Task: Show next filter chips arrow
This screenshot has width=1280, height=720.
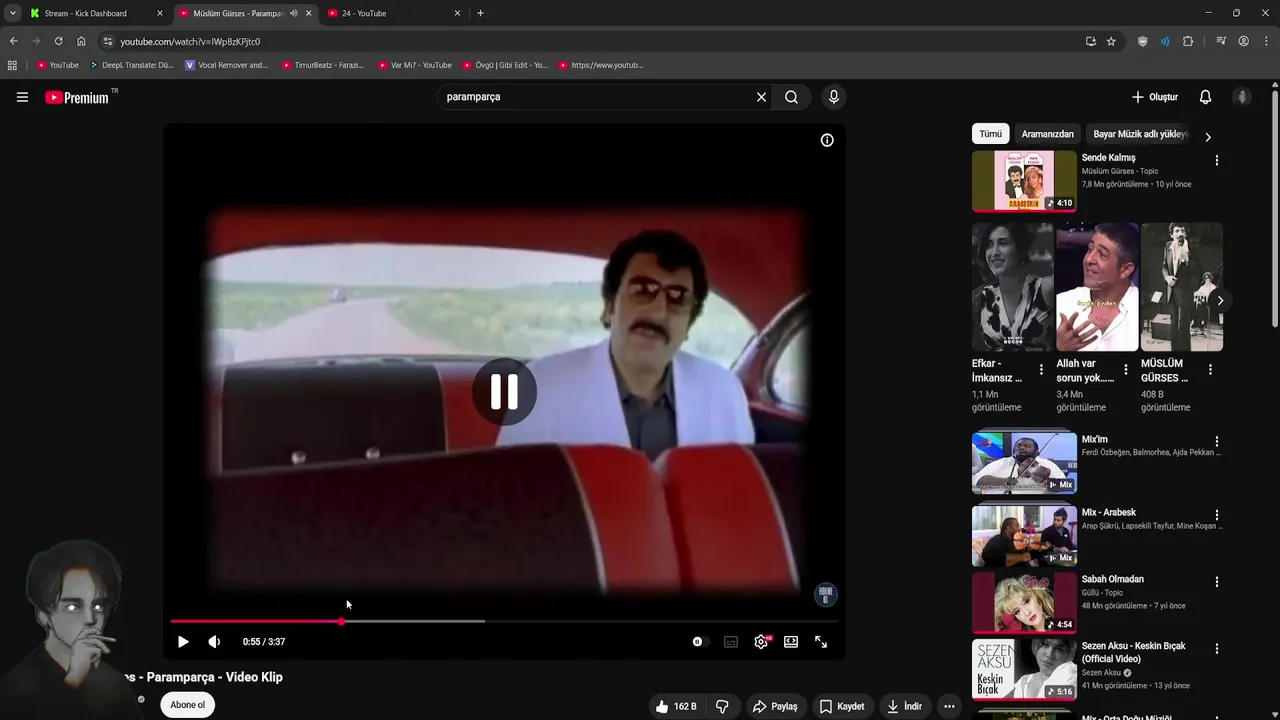Action: (x=1207, y=137)
